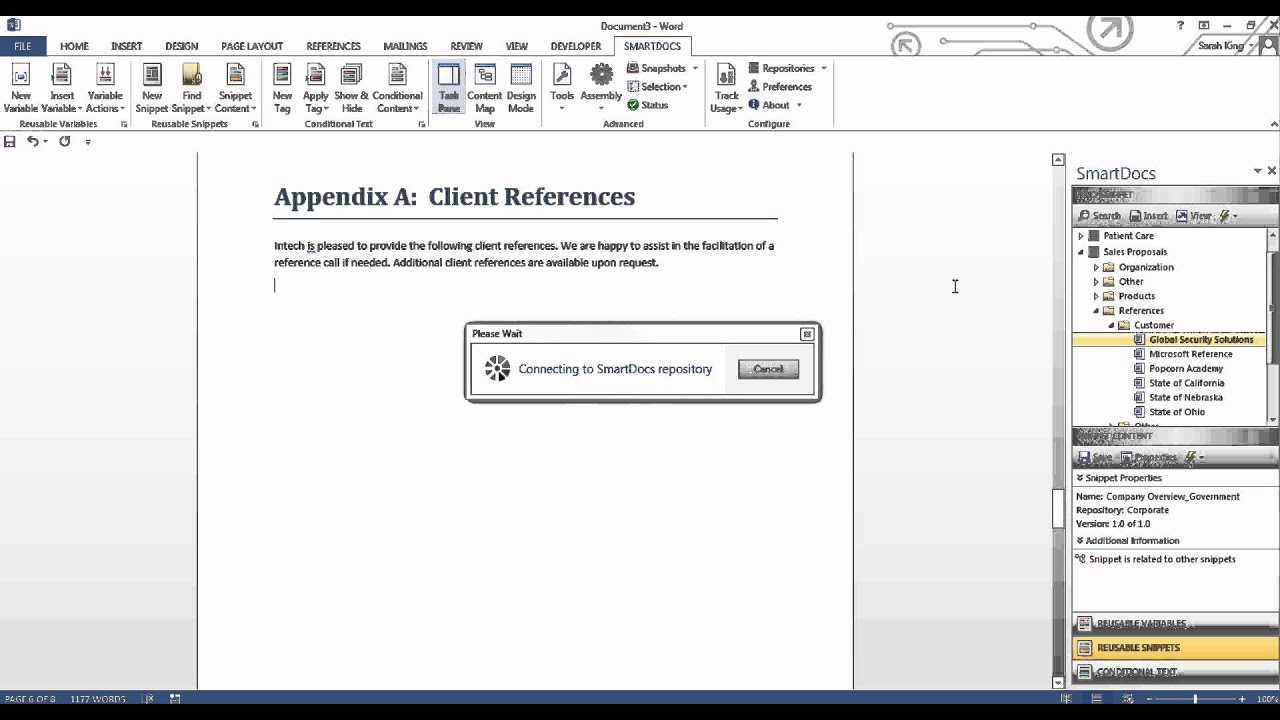
Task: Click Search in the SmartDocs pane
Action: (1099, 216)
